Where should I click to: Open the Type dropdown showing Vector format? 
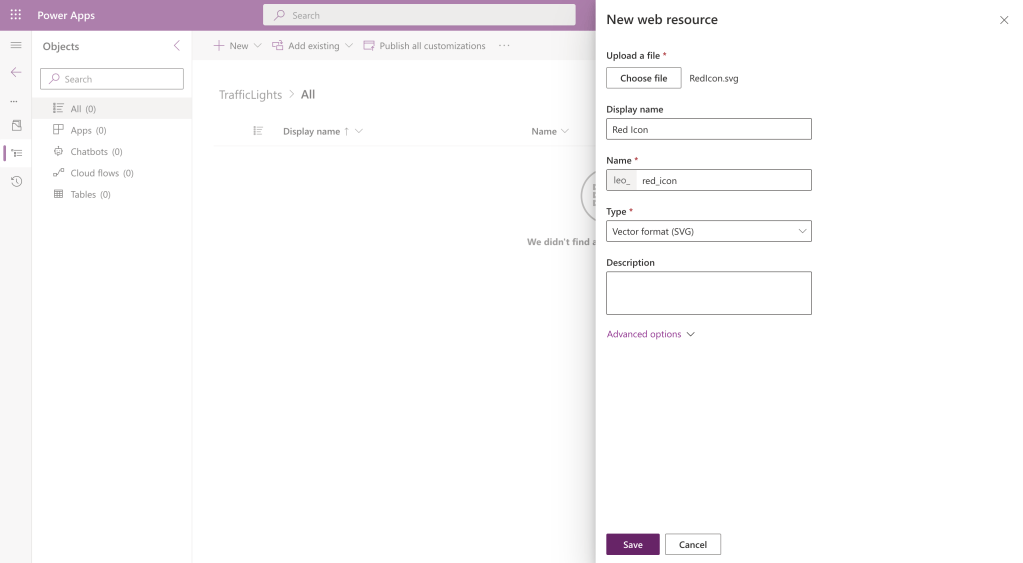(708, 231)
